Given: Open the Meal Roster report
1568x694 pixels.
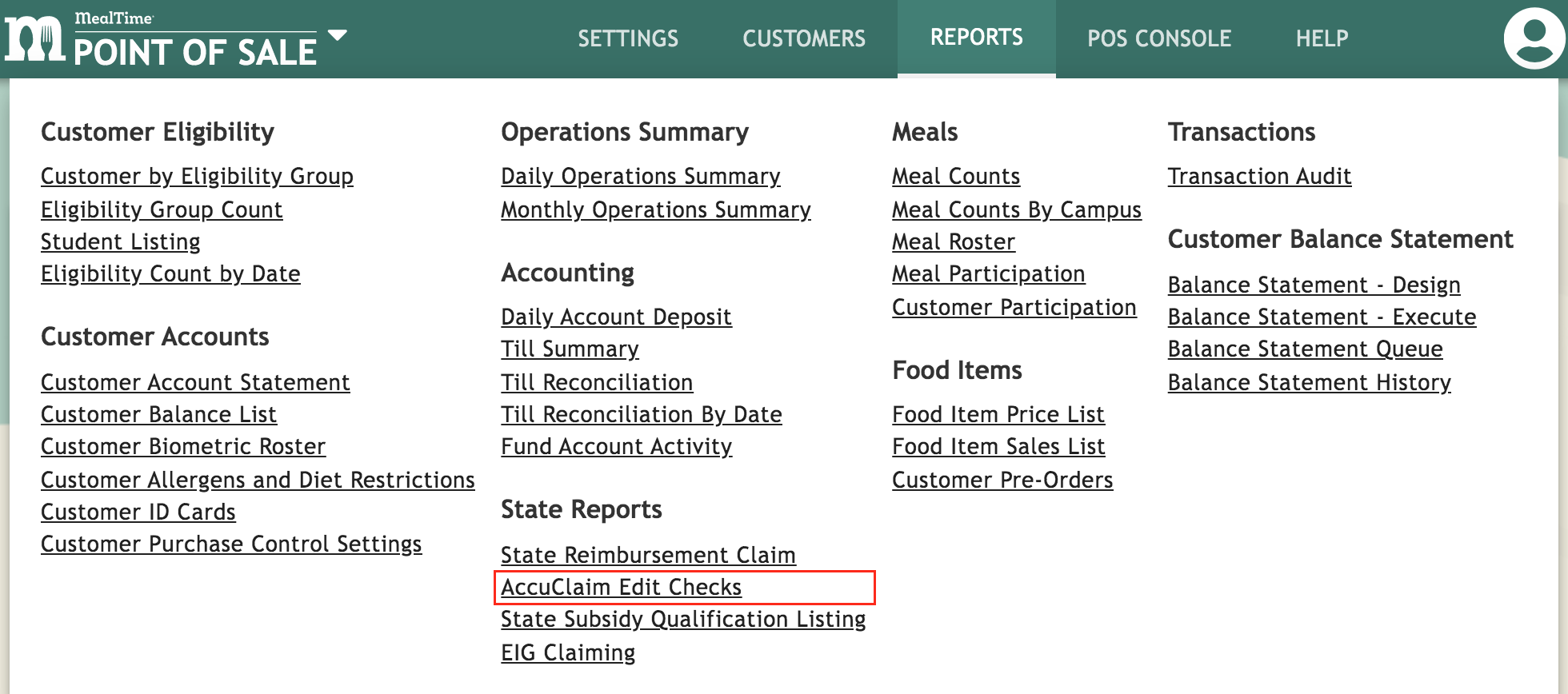Looking at the screenshot, I should [x=954, y=241].
